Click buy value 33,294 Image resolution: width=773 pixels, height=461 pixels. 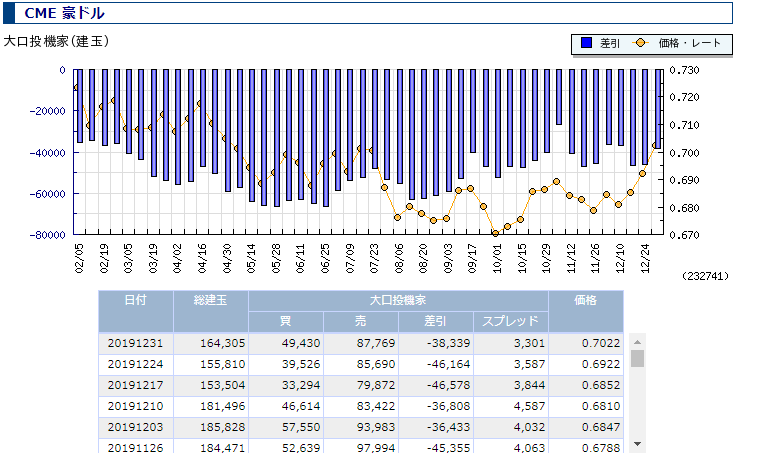301,385
